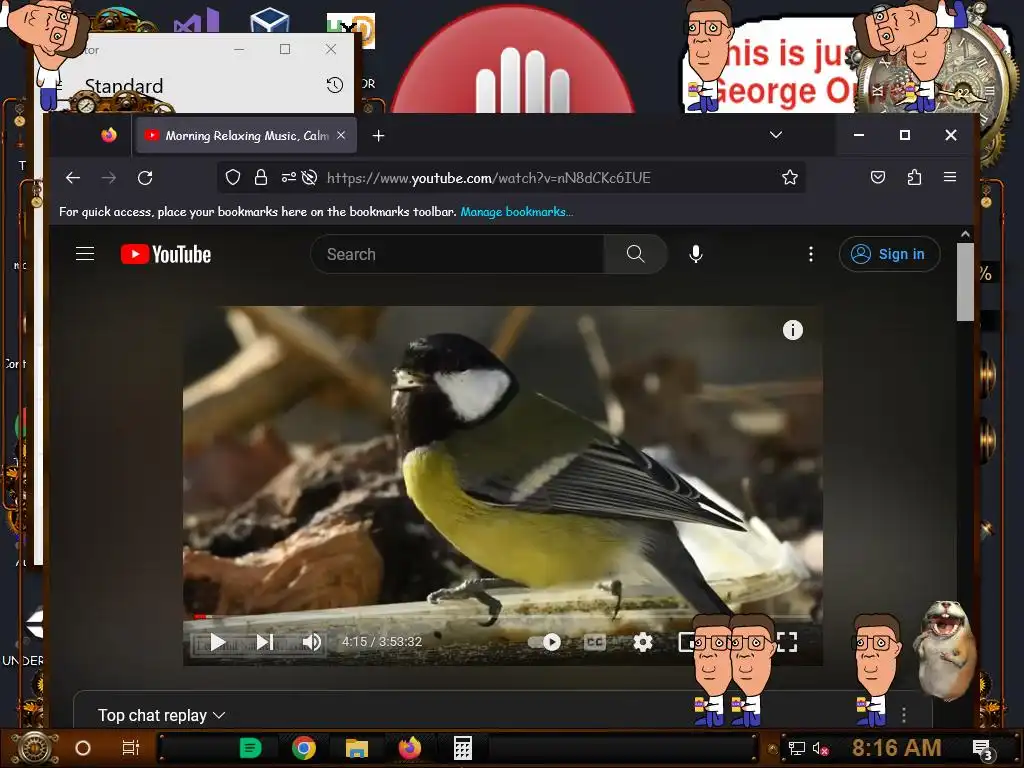Skip to the next video

264,643
